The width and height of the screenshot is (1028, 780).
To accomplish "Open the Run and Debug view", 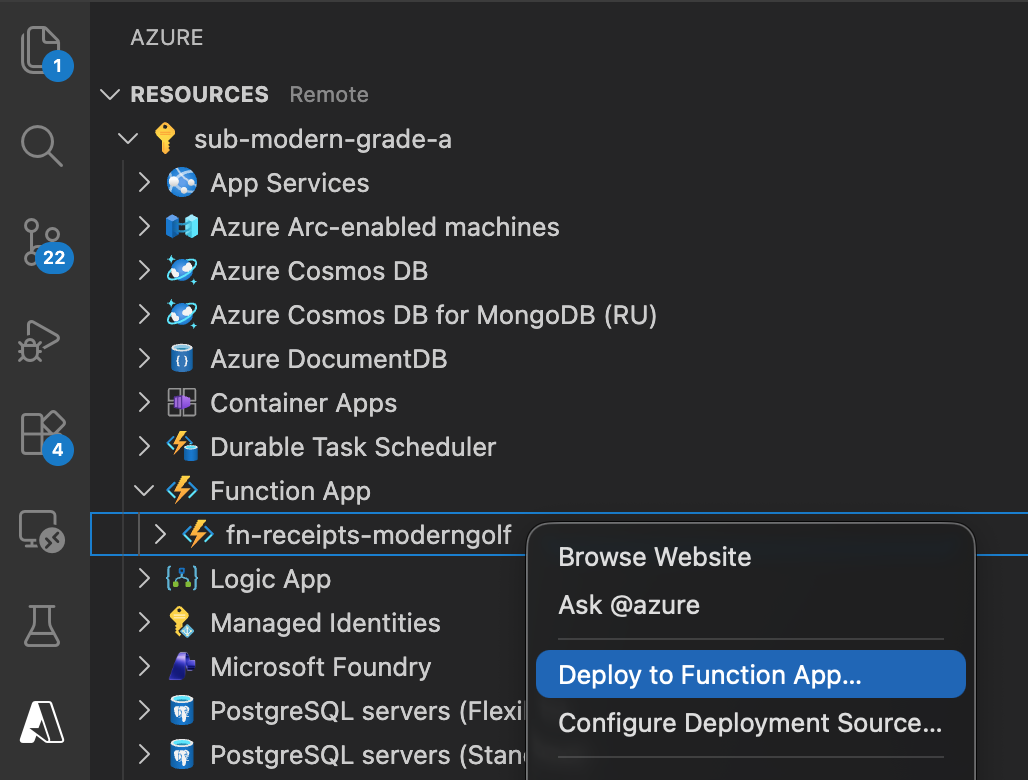I will [x=43, y=342].
